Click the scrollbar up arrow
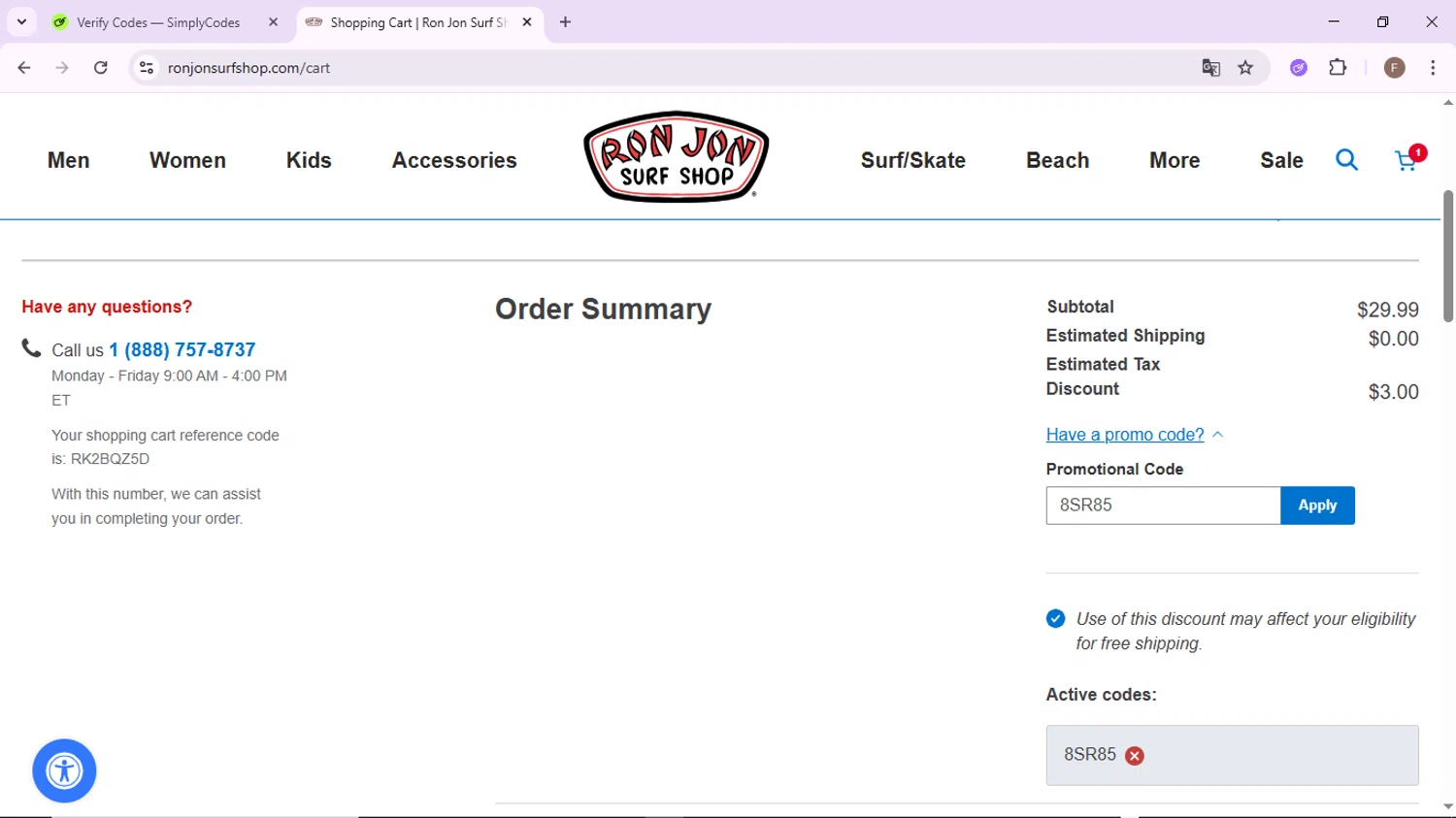The image size is (1456, 818). 1448,102
